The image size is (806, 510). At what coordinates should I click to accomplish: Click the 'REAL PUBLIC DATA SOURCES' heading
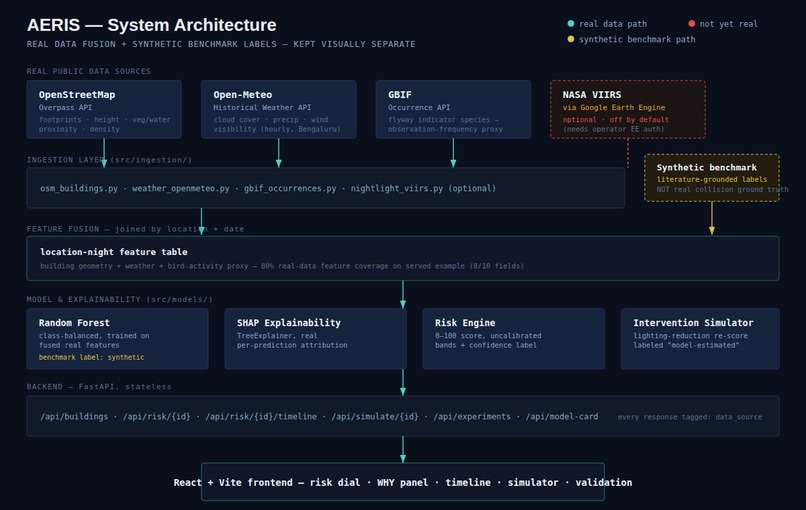pos(89,71)
